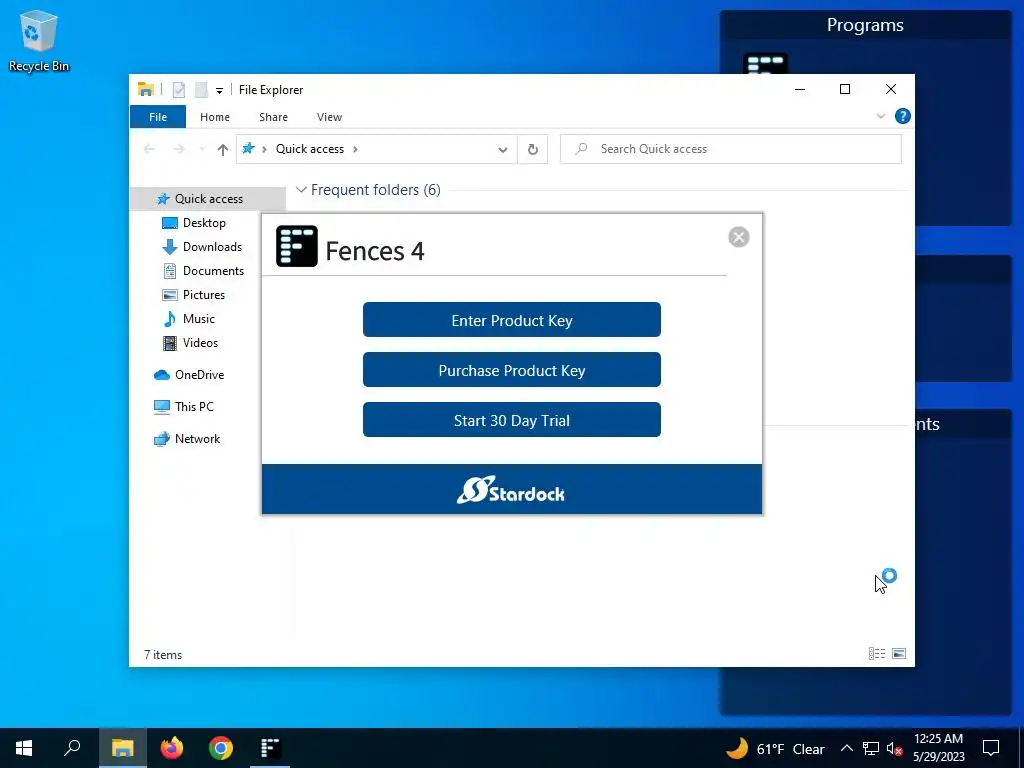
Task: Open Customize Quick Access Toolbar dropdown
Action: click(219, 91)
